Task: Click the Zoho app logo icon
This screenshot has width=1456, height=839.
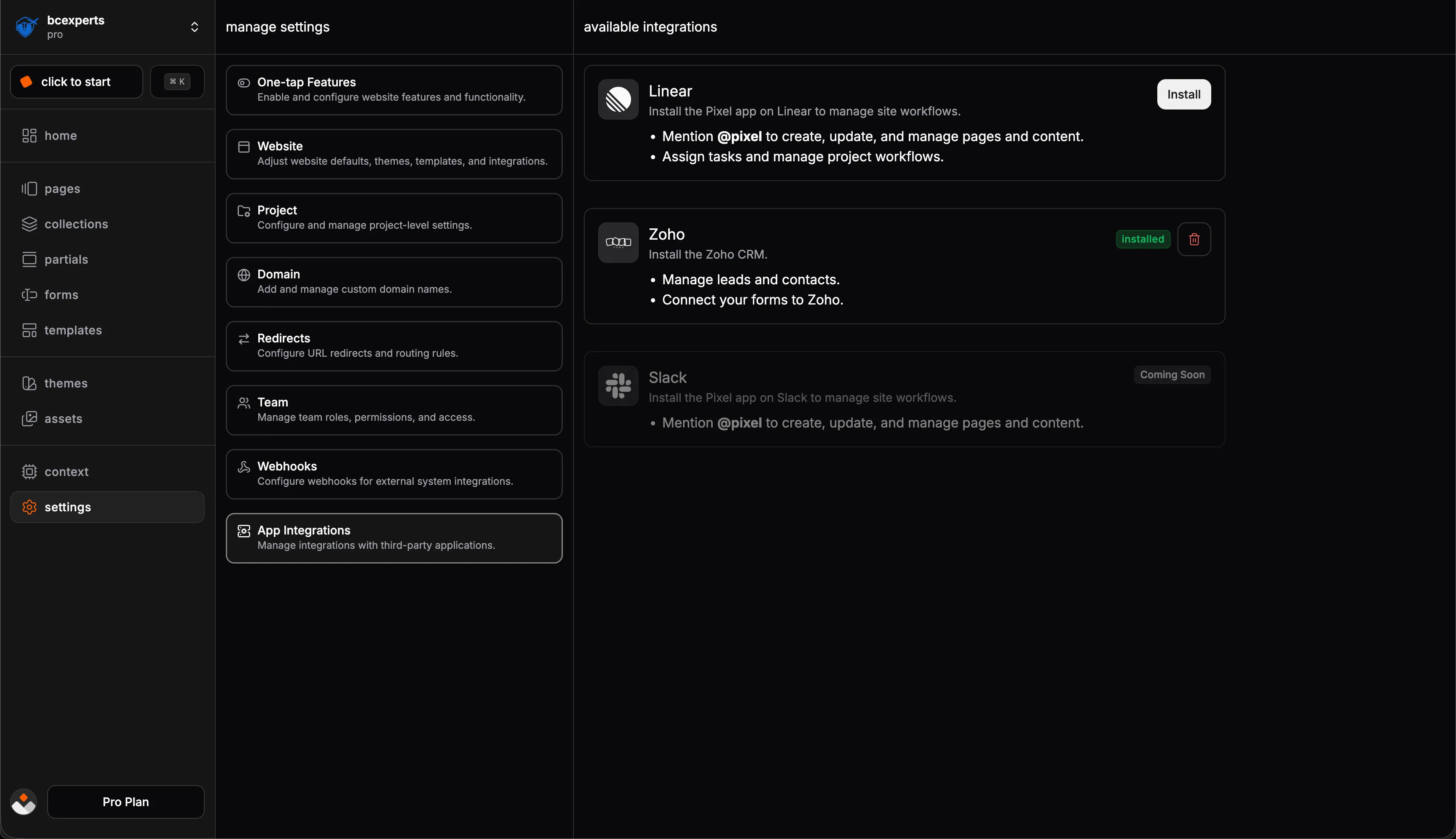Action: (x=618, y=243)
